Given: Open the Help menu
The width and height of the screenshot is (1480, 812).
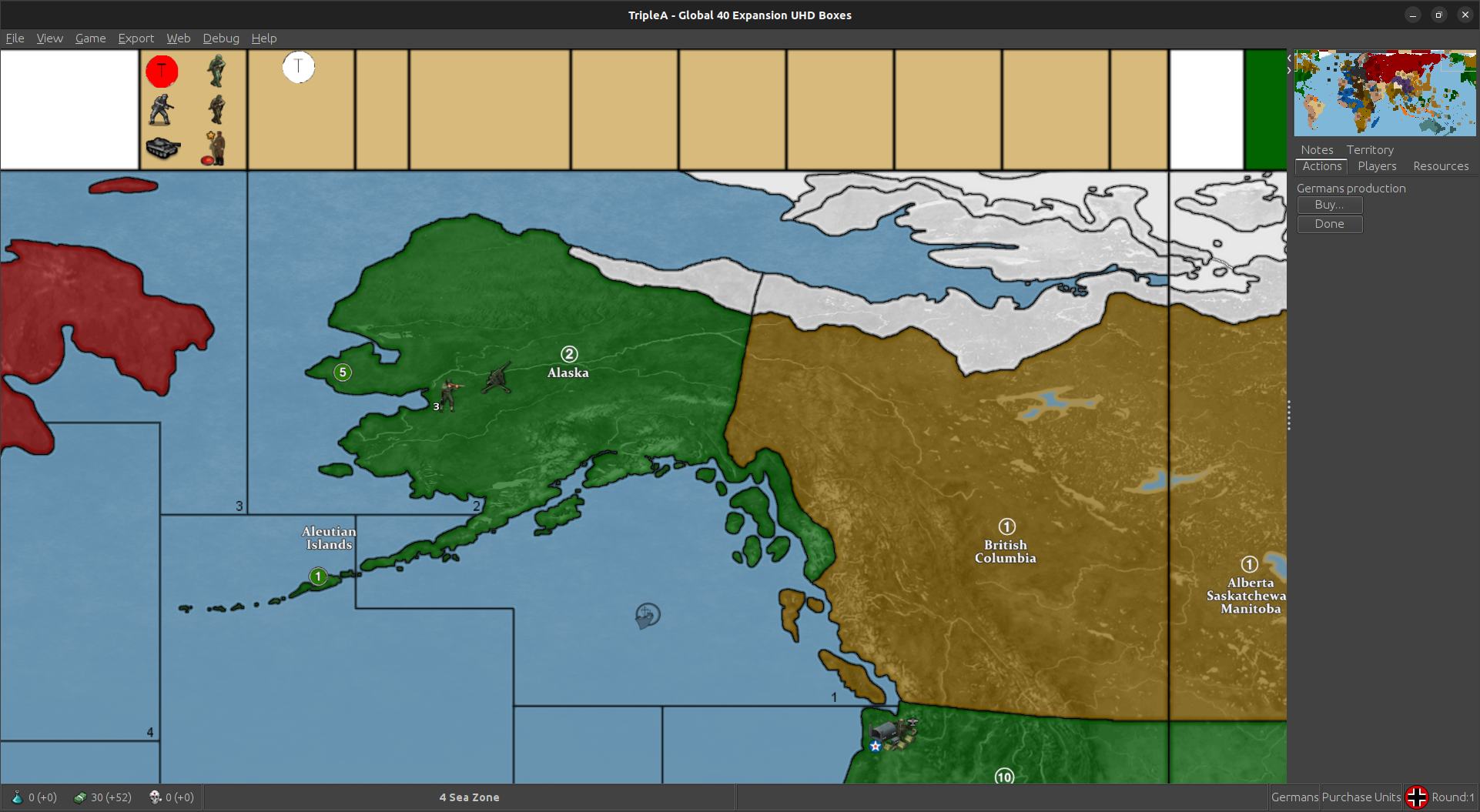Looking at the screenshot, I should (264, 38).
